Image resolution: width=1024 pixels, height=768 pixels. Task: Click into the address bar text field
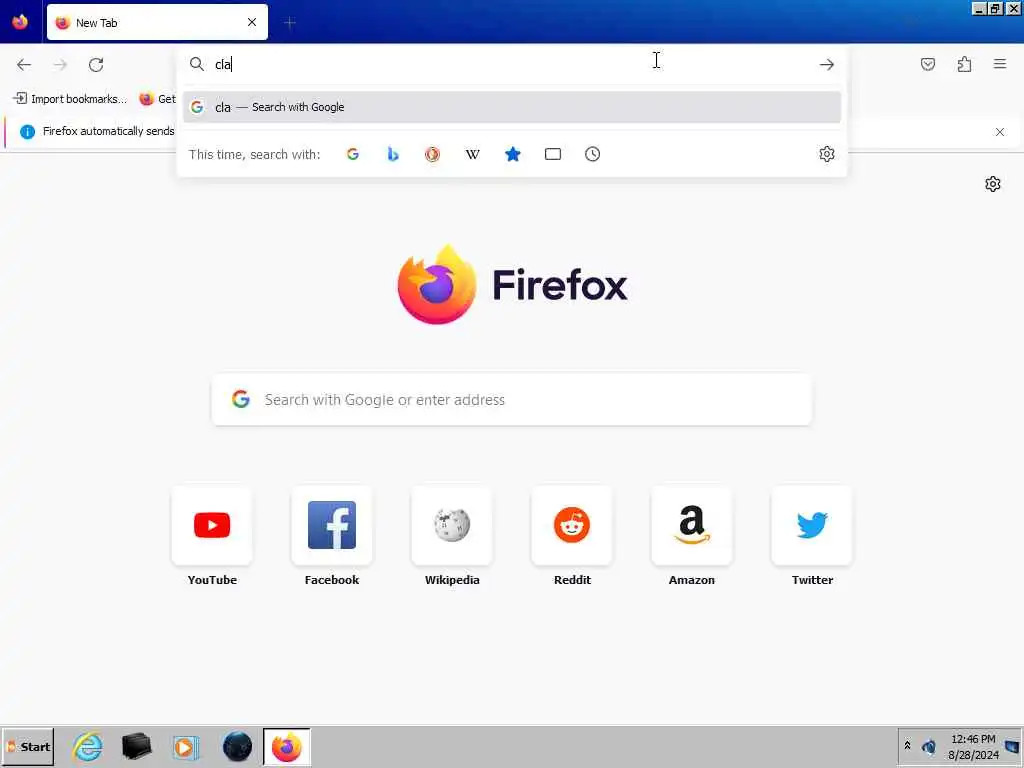coord(512,64)
